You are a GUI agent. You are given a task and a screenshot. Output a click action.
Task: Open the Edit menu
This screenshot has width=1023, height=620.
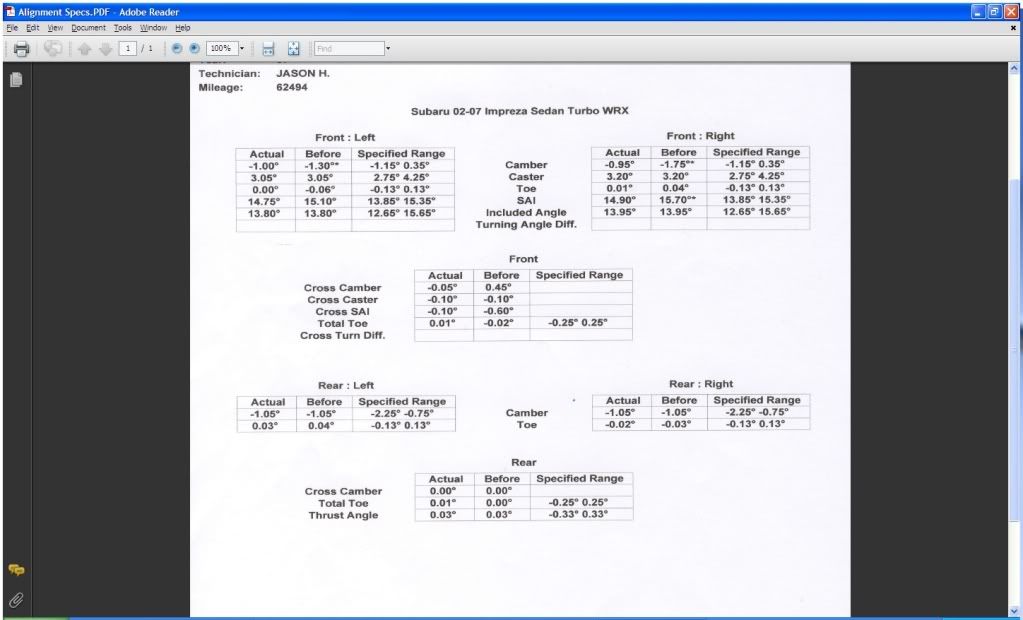pyautogui.click(x=33, y=28)
